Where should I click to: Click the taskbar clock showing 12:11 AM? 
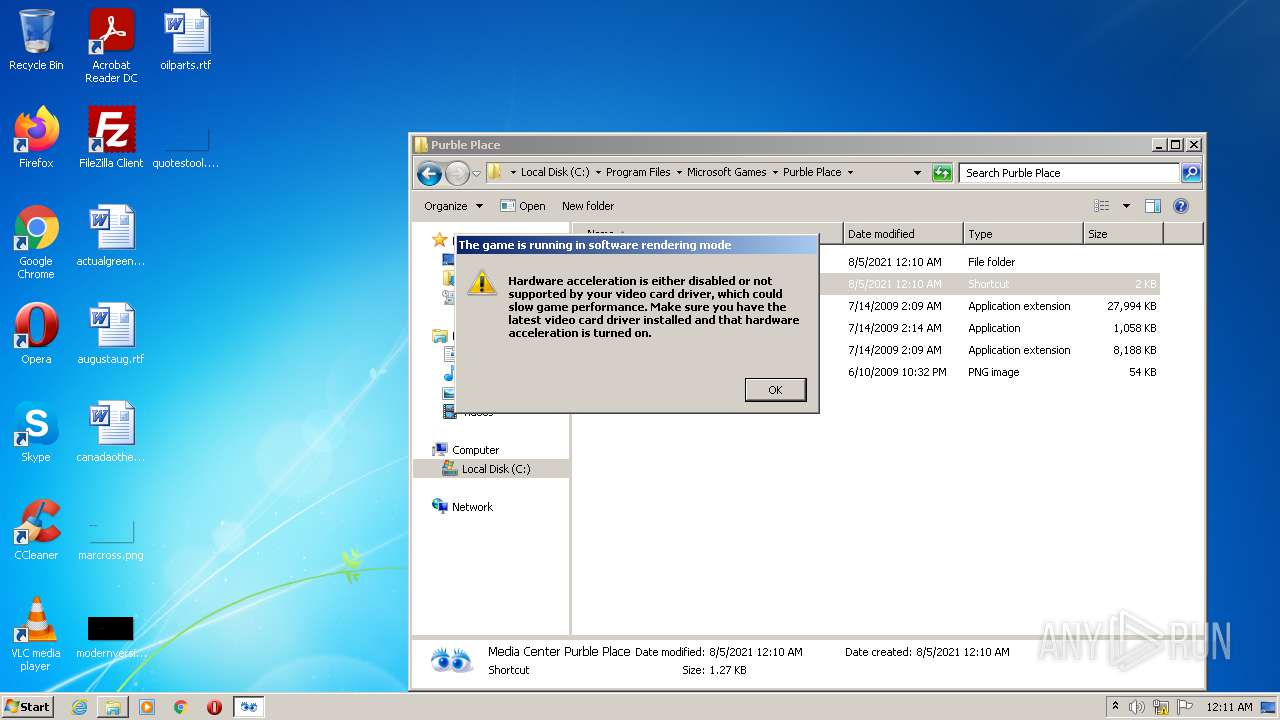(x=1229, y=707)
